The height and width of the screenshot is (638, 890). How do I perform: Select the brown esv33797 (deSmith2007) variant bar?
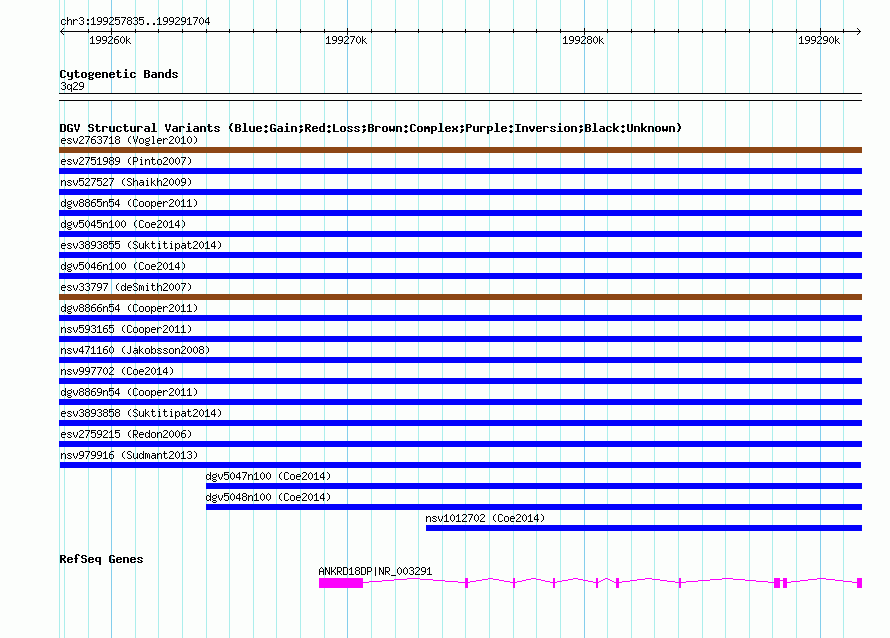(460, 297)
